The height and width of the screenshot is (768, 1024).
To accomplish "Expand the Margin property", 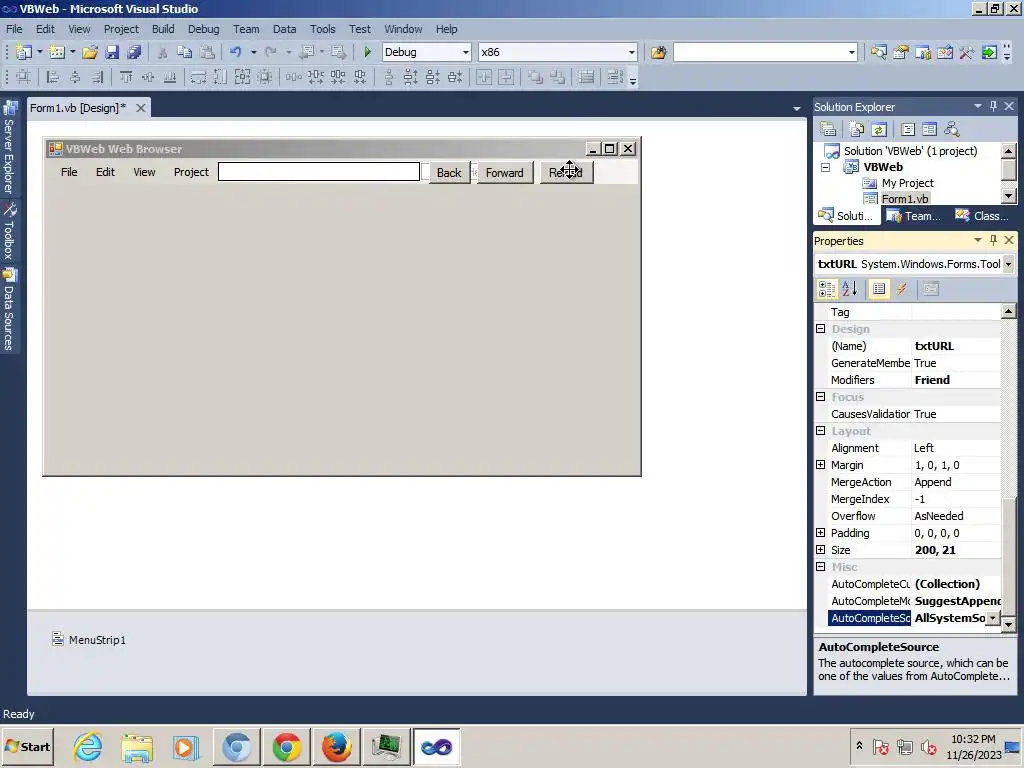I will point(821,465).
